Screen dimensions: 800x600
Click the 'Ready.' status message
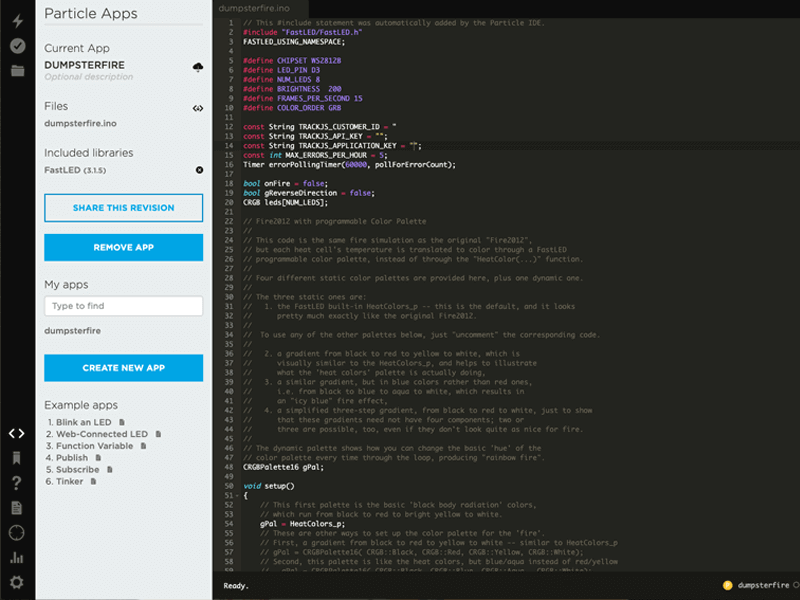coord(236,586)
